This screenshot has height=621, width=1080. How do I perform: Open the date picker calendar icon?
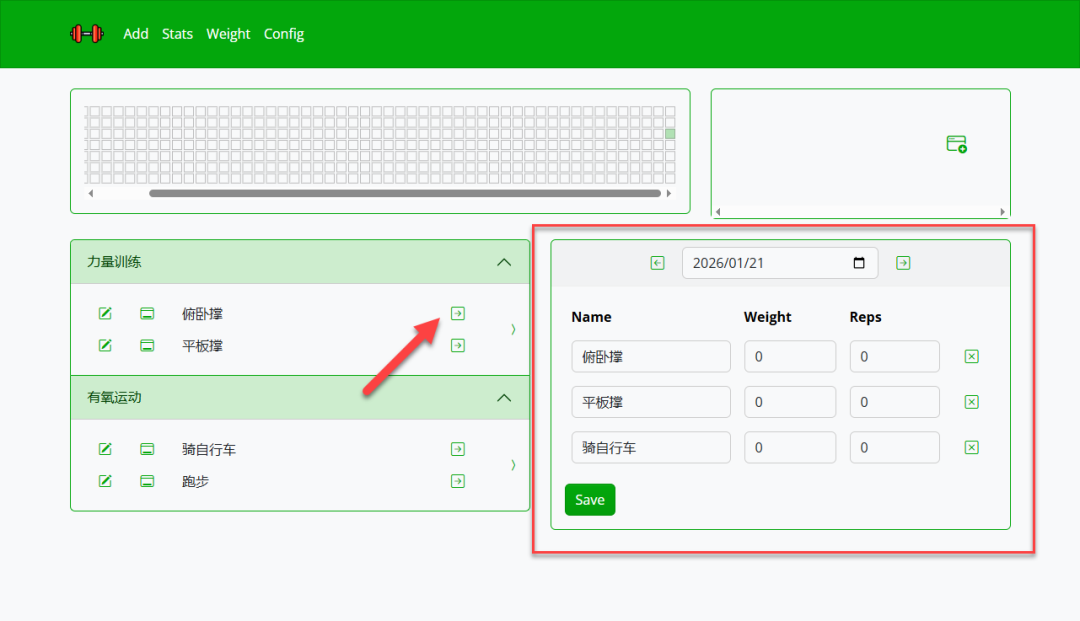(859, 263)
